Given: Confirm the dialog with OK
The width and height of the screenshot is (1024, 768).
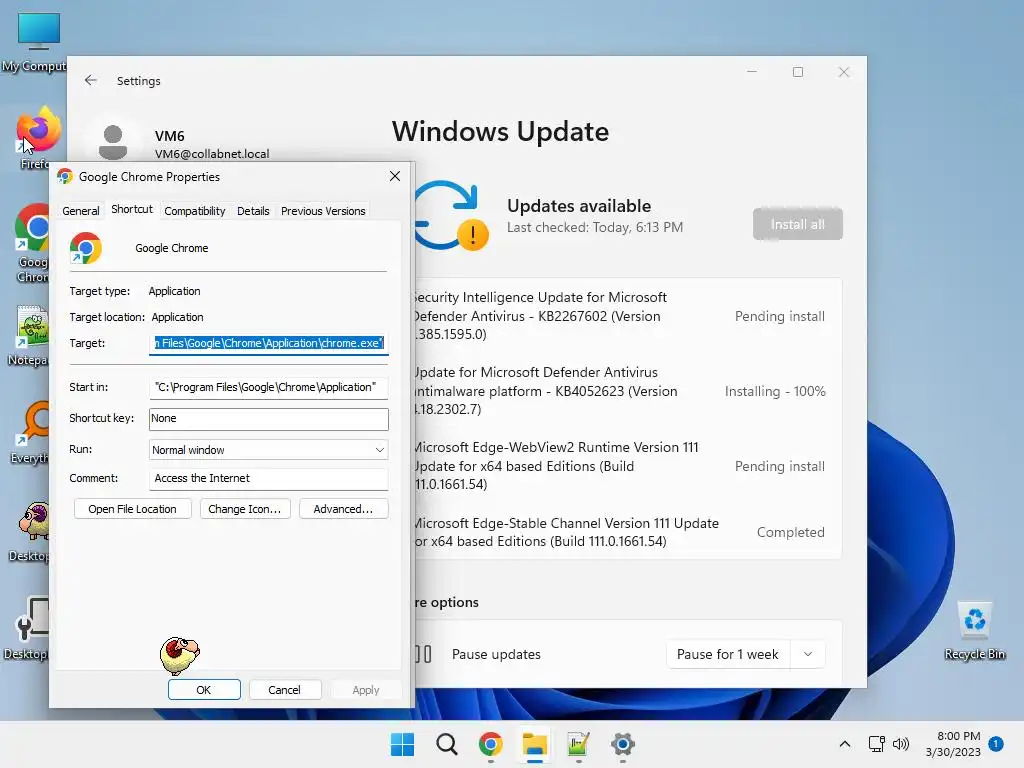Looking at the screenshot, I should [x=204, y=690].
